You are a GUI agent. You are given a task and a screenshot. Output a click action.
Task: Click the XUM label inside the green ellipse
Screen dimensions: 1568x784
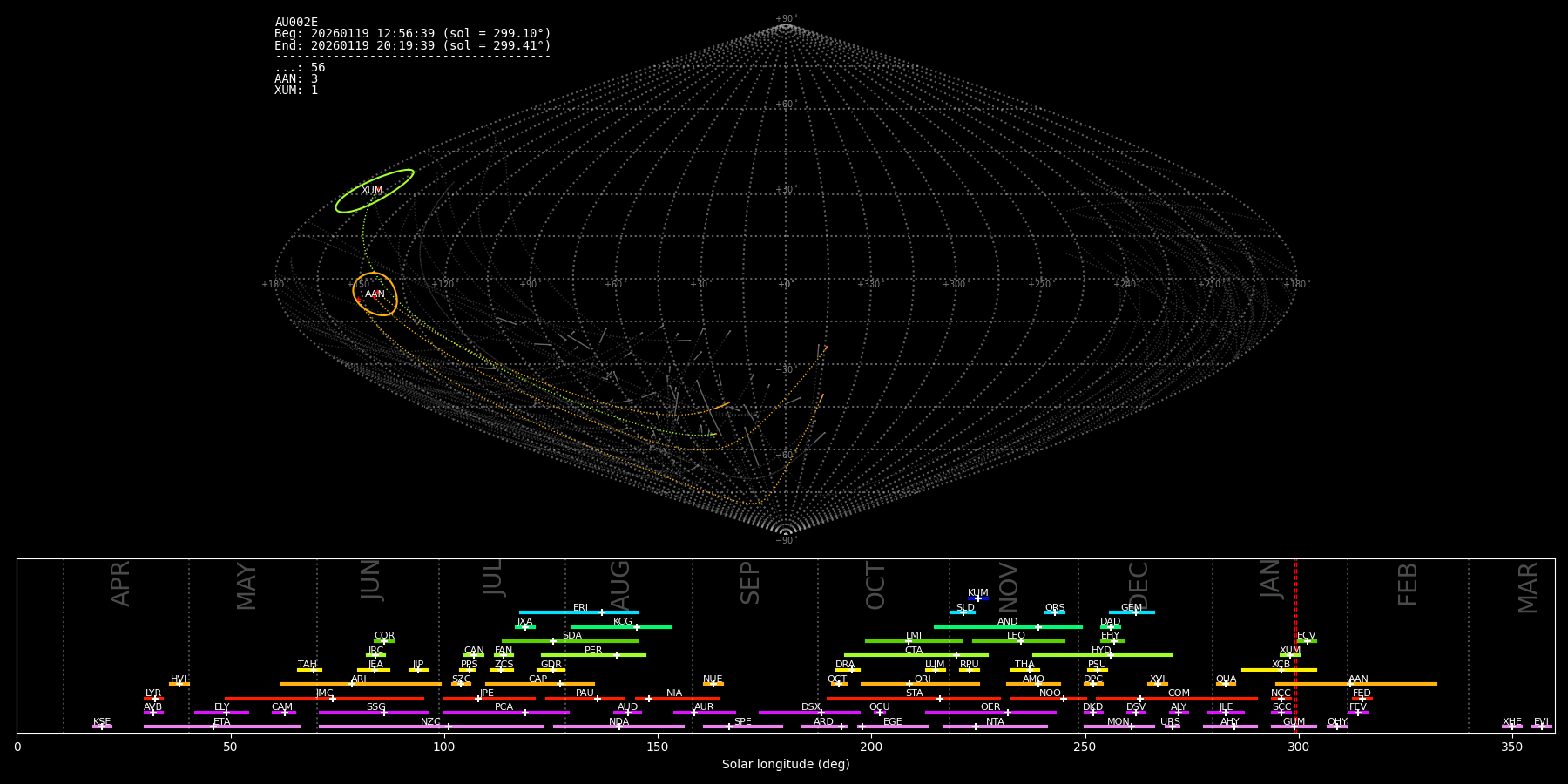click(372, 191)
